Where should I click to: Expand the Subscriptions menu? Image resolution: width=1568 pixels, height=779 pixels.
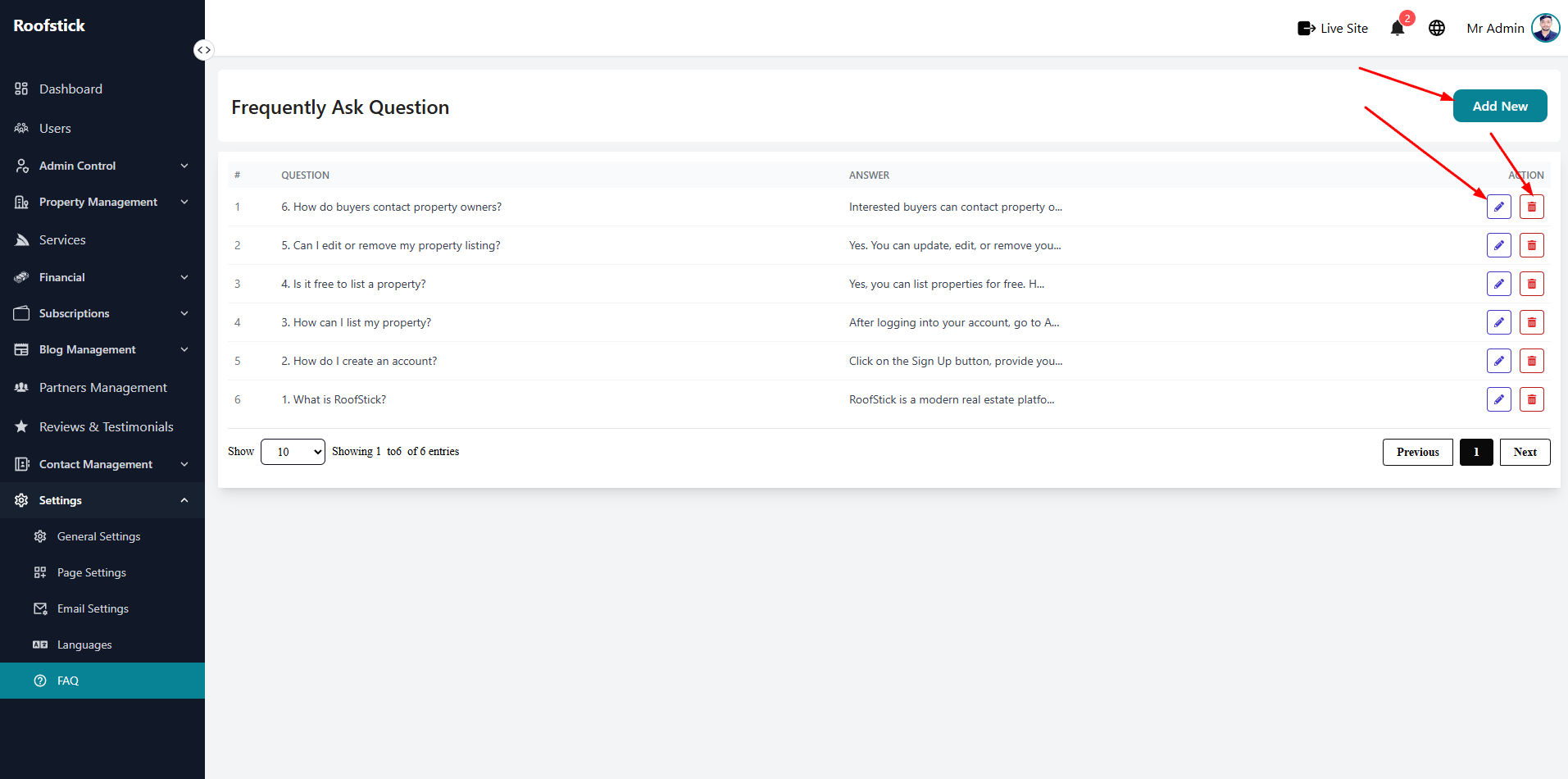[102, 313]
